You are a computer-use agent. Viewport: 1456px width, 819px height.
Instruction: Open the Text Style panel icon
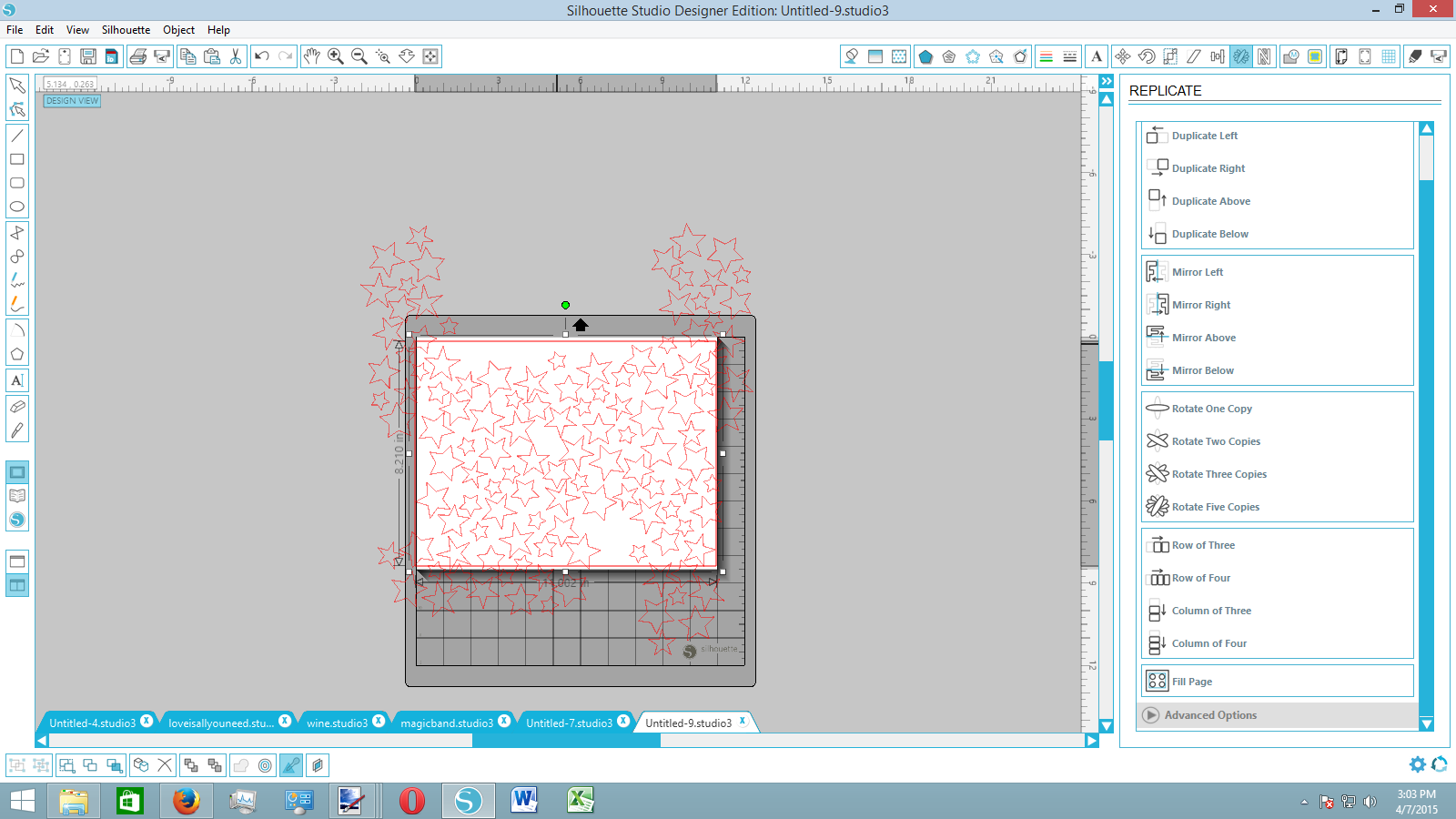click(x=1097, y=56)
